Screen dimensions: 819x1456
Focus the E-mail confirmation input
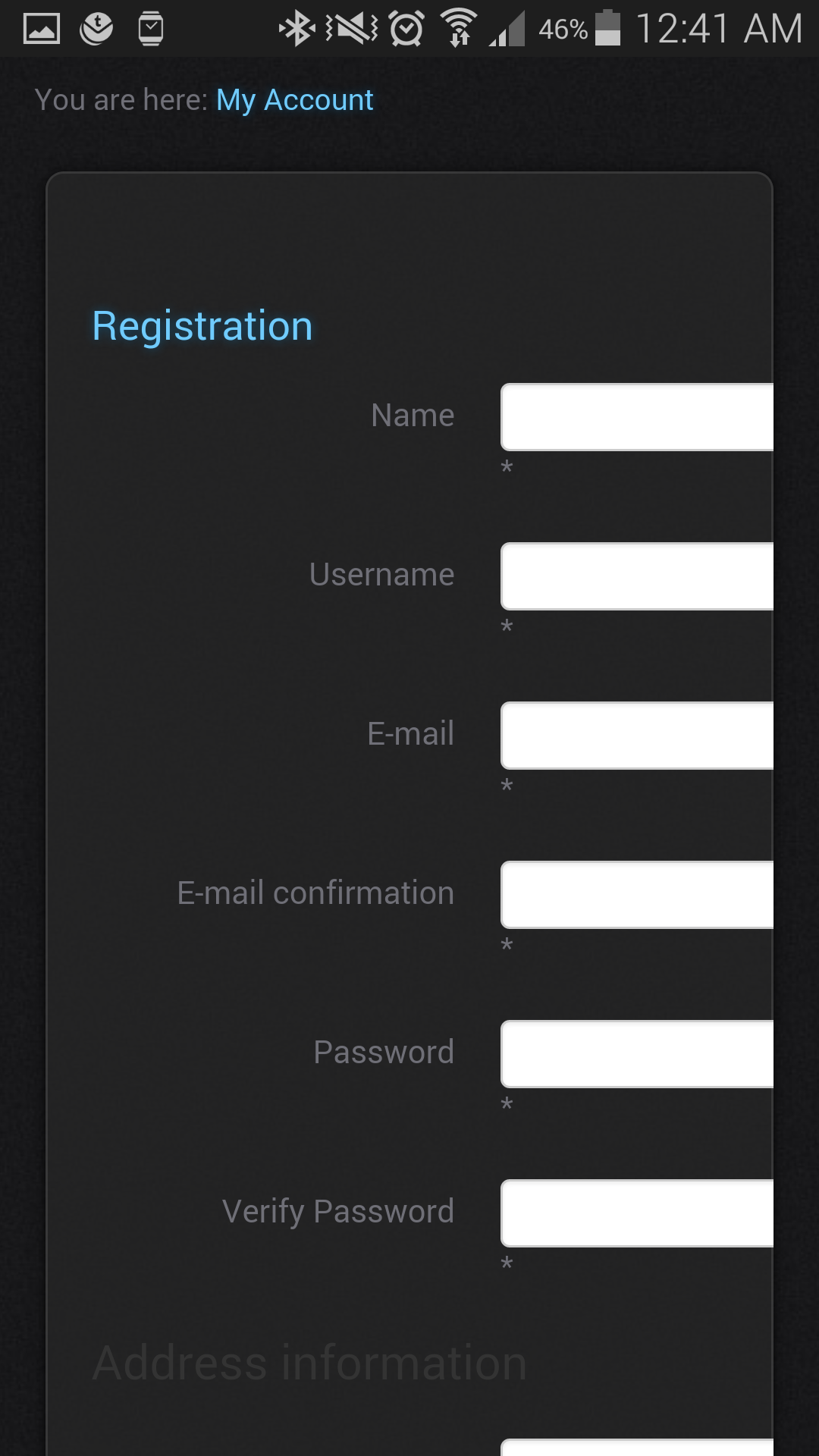click(x=637, y=895)
